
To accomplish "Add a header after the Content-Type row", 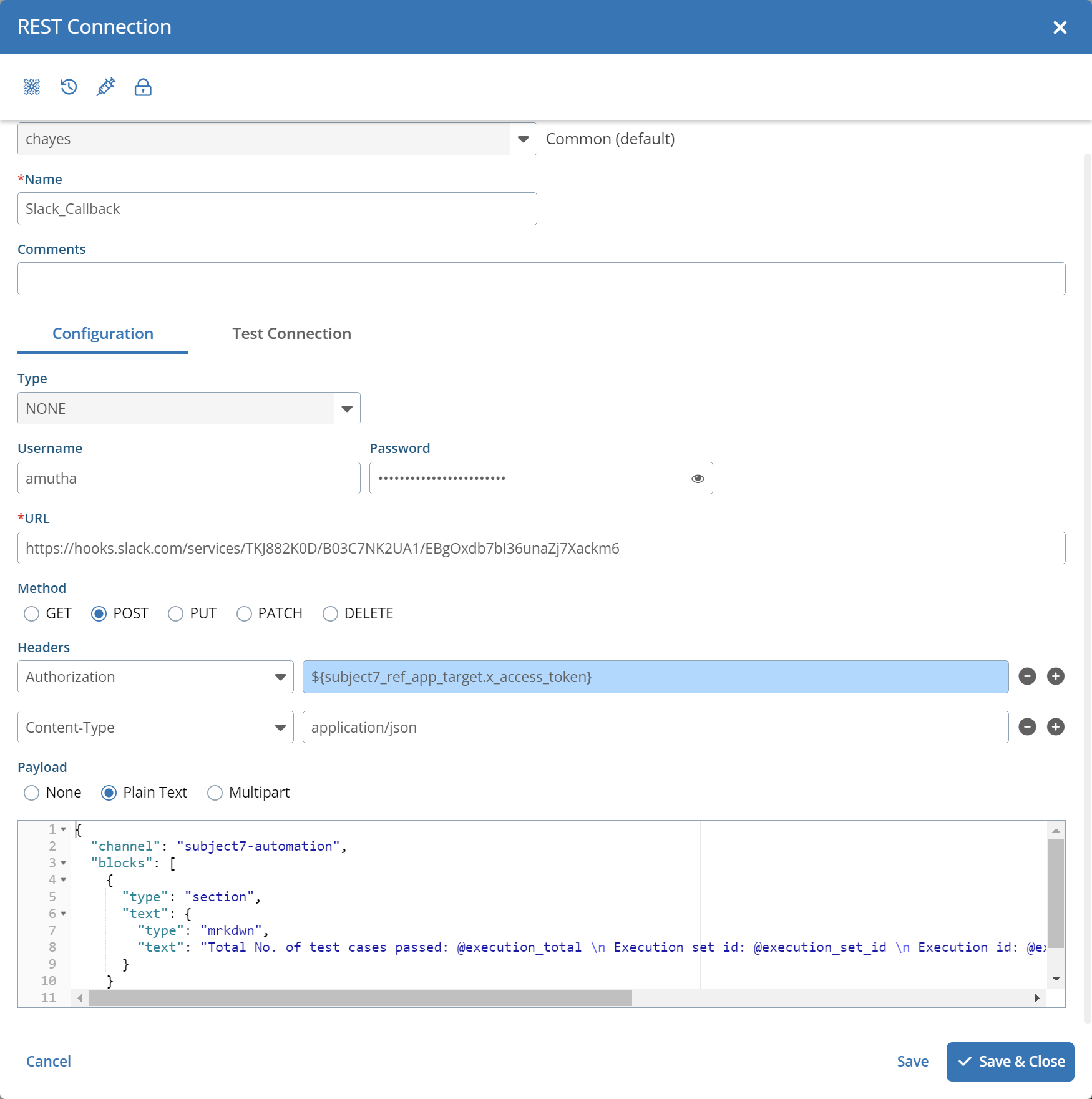I will [x=1055, y=727].
